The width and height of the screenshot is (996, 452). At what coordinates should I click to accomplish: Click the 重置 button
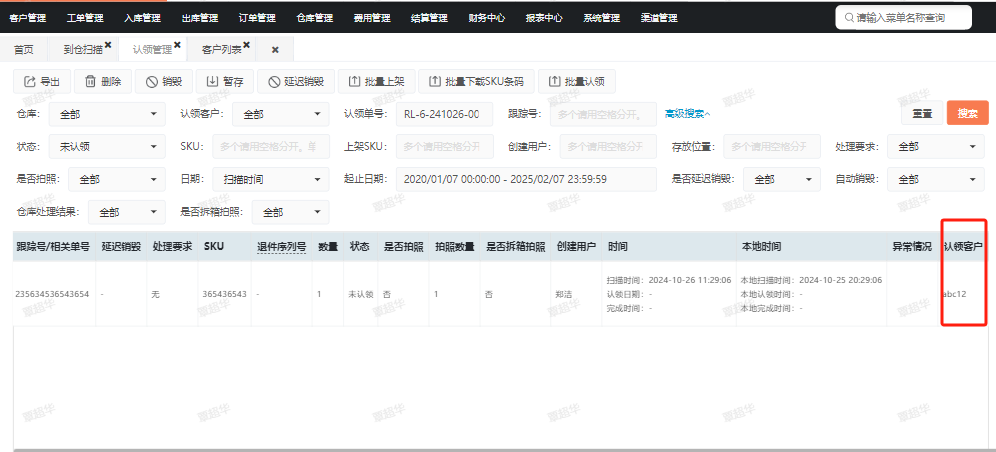(922, 114)
